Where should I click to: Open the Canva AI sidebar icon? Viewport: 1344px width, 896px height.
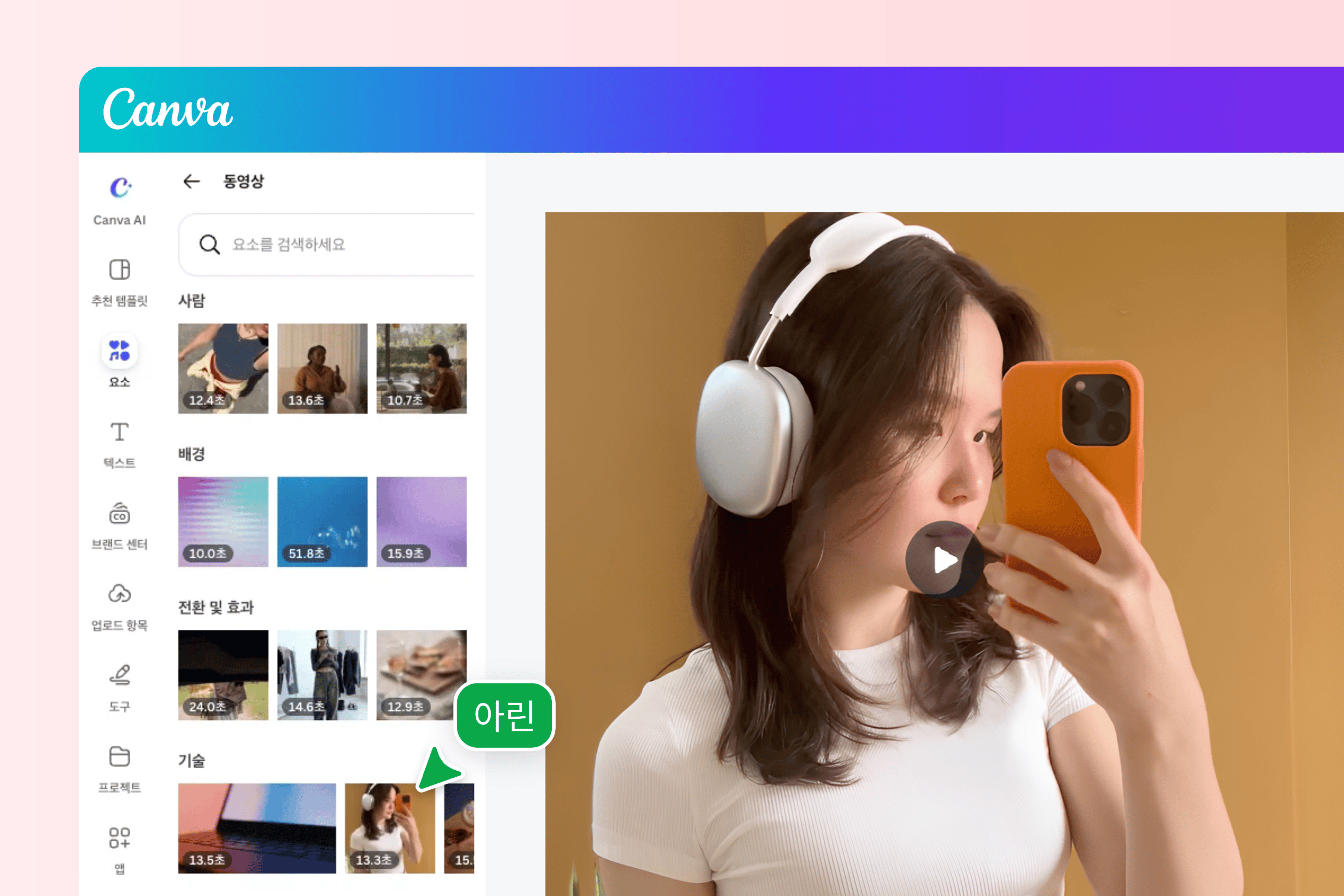(x=120, y=187)
